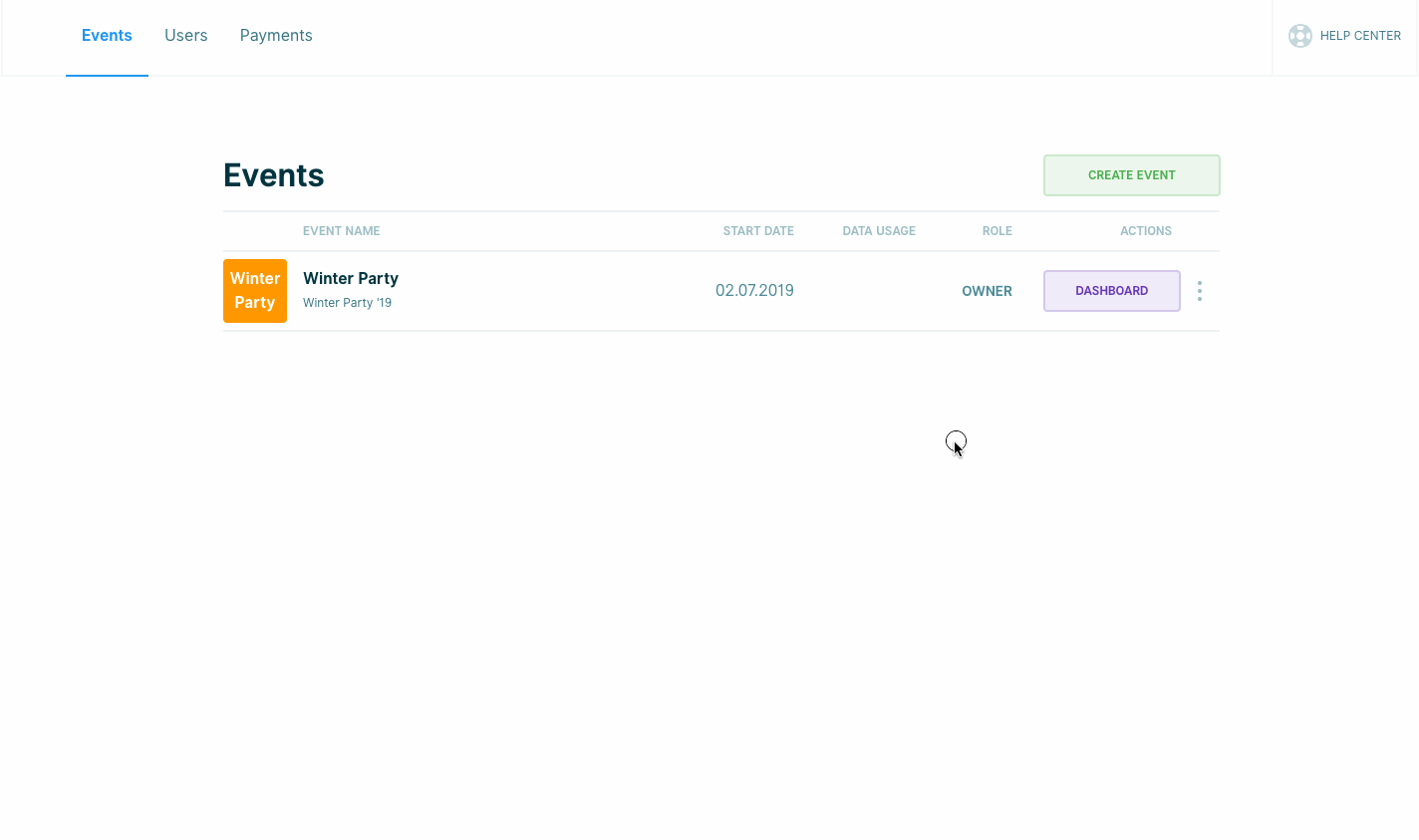Click the Events page heading
The width and height of the screenshot is (1419, 840).
pyautogui.click(x=274, y=175)
